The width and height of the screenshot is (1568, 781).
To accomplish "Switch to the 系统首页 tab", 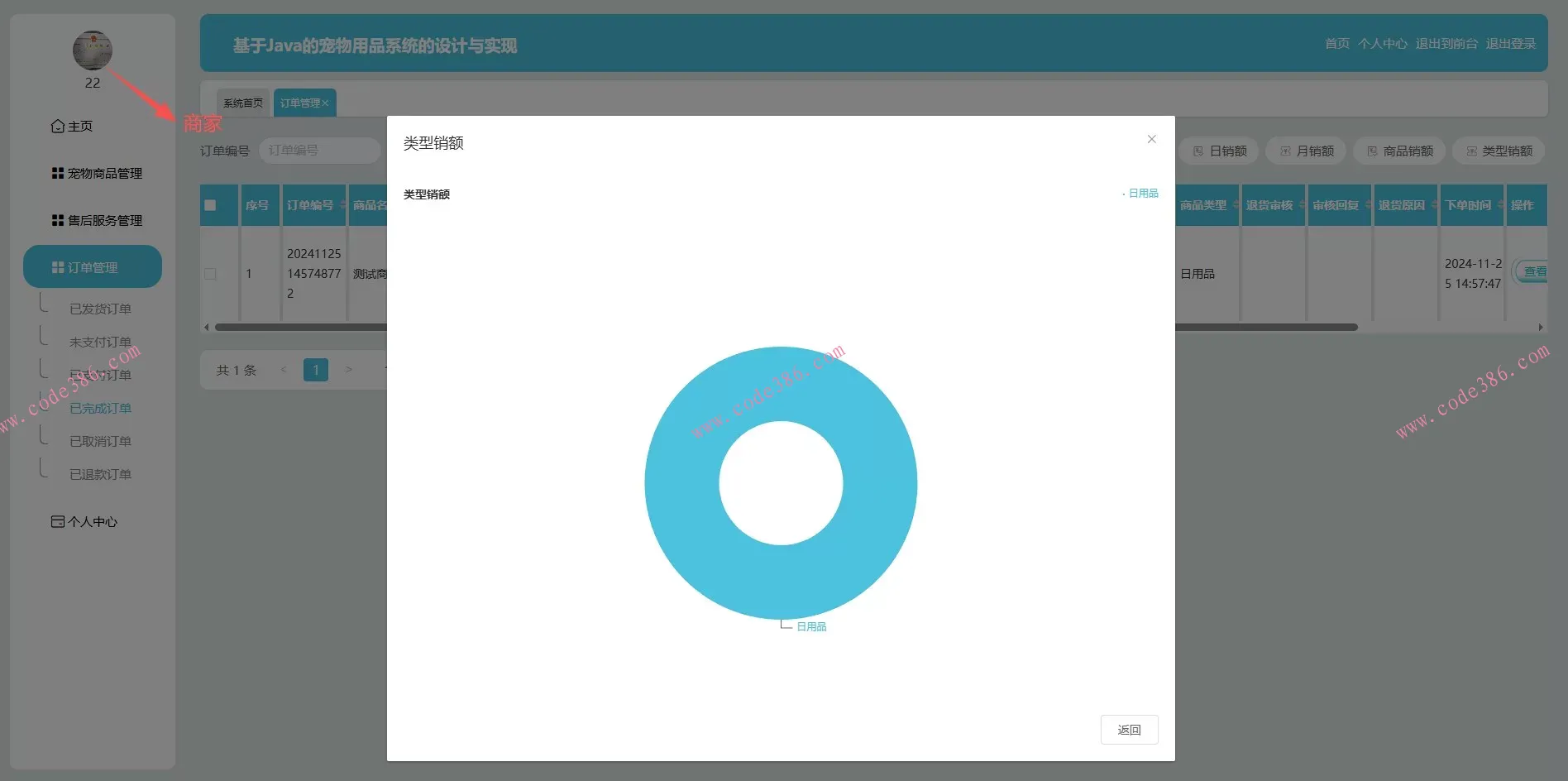I will point(243,103).
